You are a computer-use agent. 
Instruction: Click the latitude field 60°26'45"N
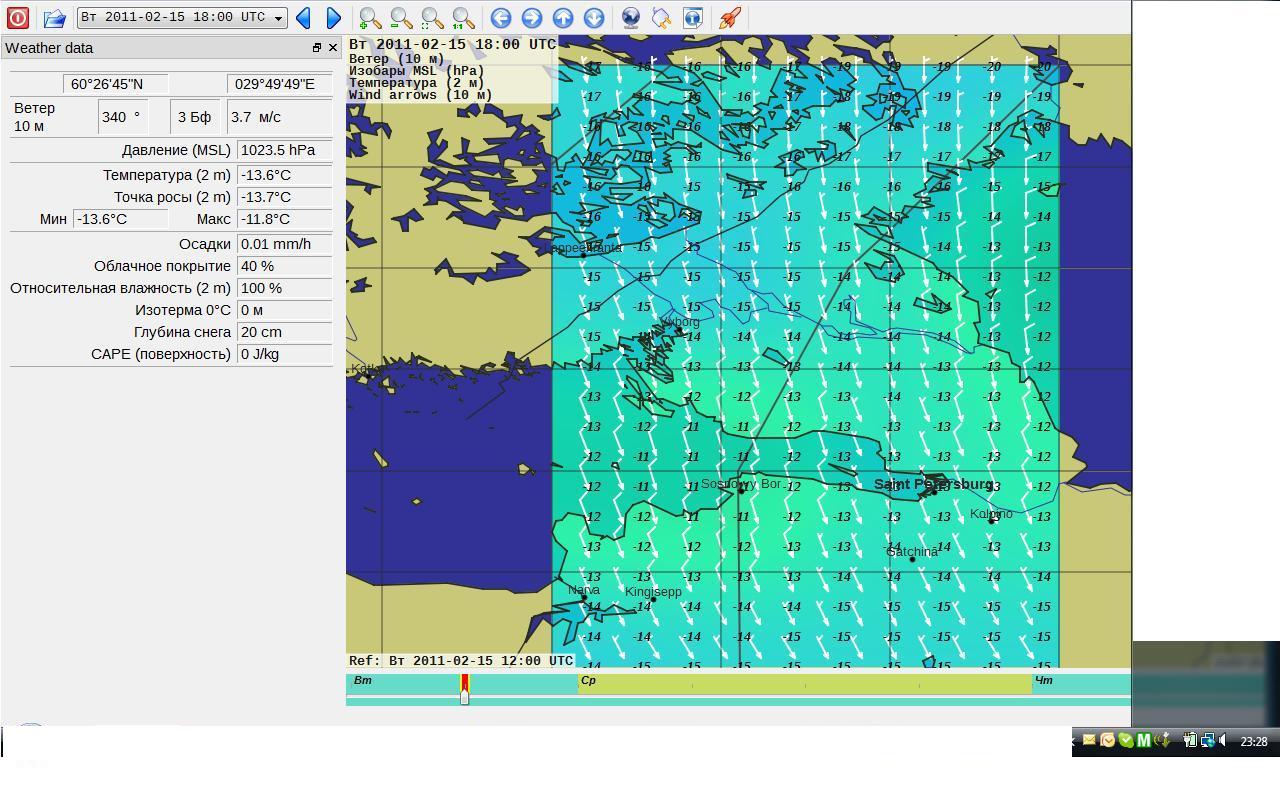click(116, 84)
